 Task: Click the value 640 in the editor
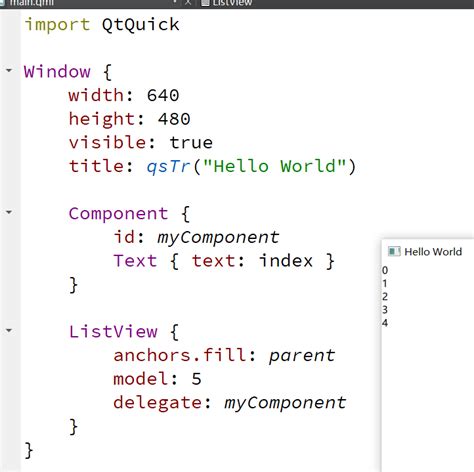tap(163, 96)
